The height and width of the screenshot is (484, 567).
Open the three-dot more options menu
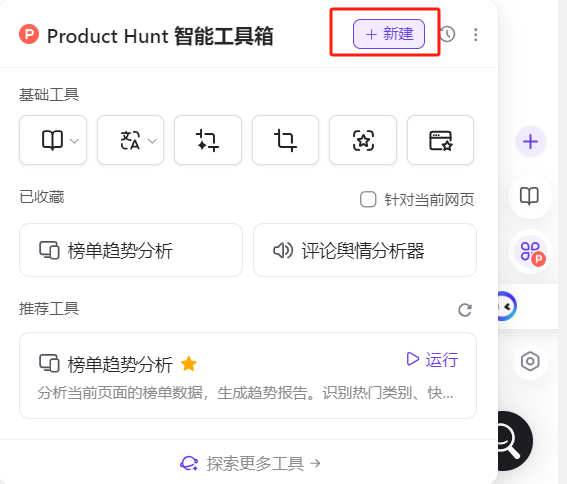point(476,35)
